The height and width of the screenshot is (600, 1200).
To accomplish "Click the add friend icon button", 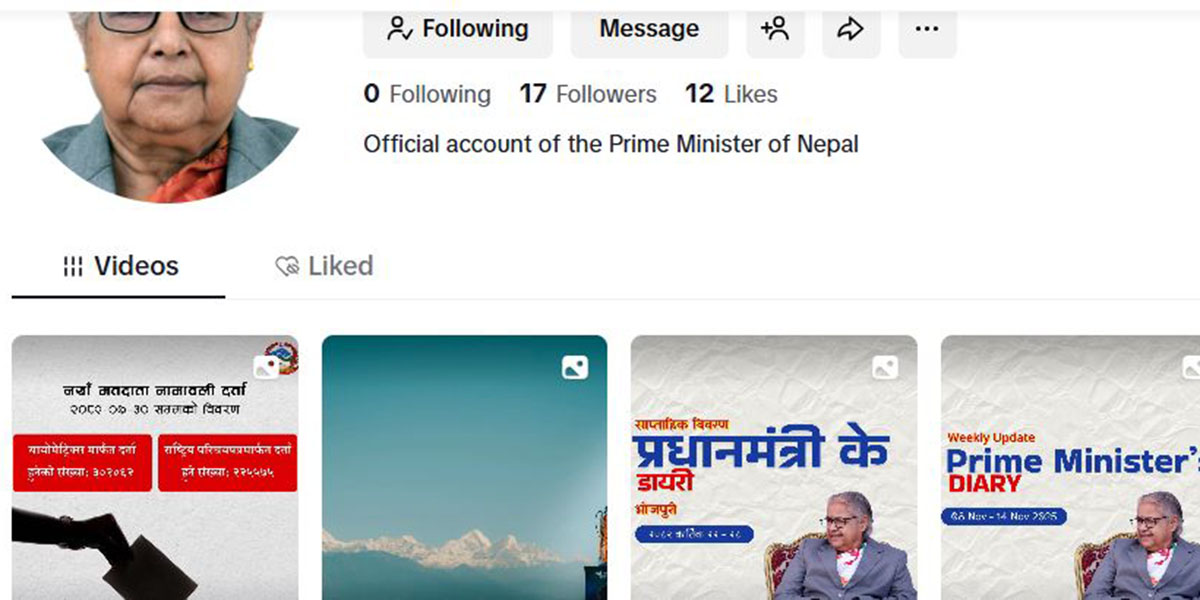I will (x=775, y=29).
